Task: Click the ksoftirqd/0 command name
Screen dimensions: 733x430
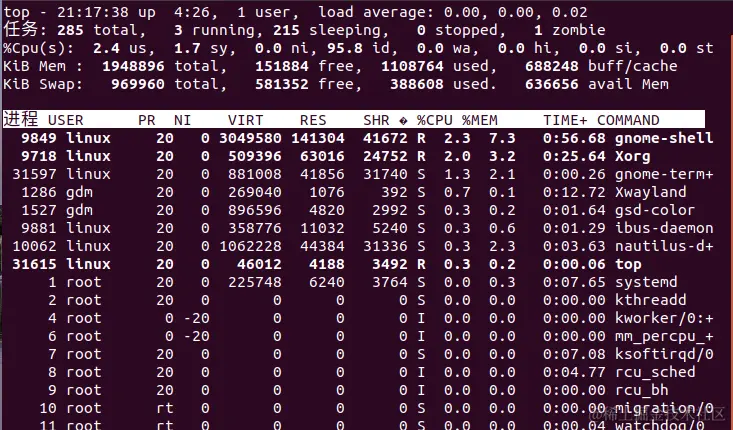Action: pyautogui.click(x=664, y=354)
